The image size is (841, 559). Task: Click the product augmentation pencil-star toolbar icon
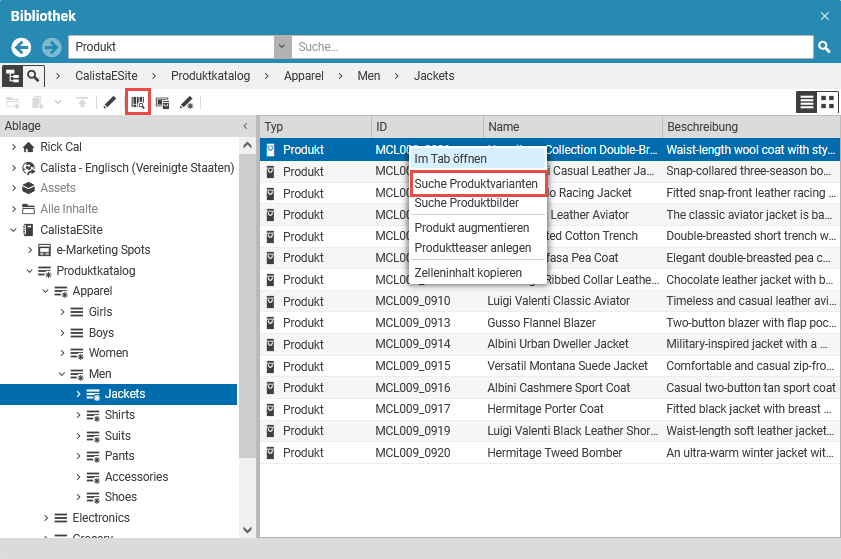point(186,102)
